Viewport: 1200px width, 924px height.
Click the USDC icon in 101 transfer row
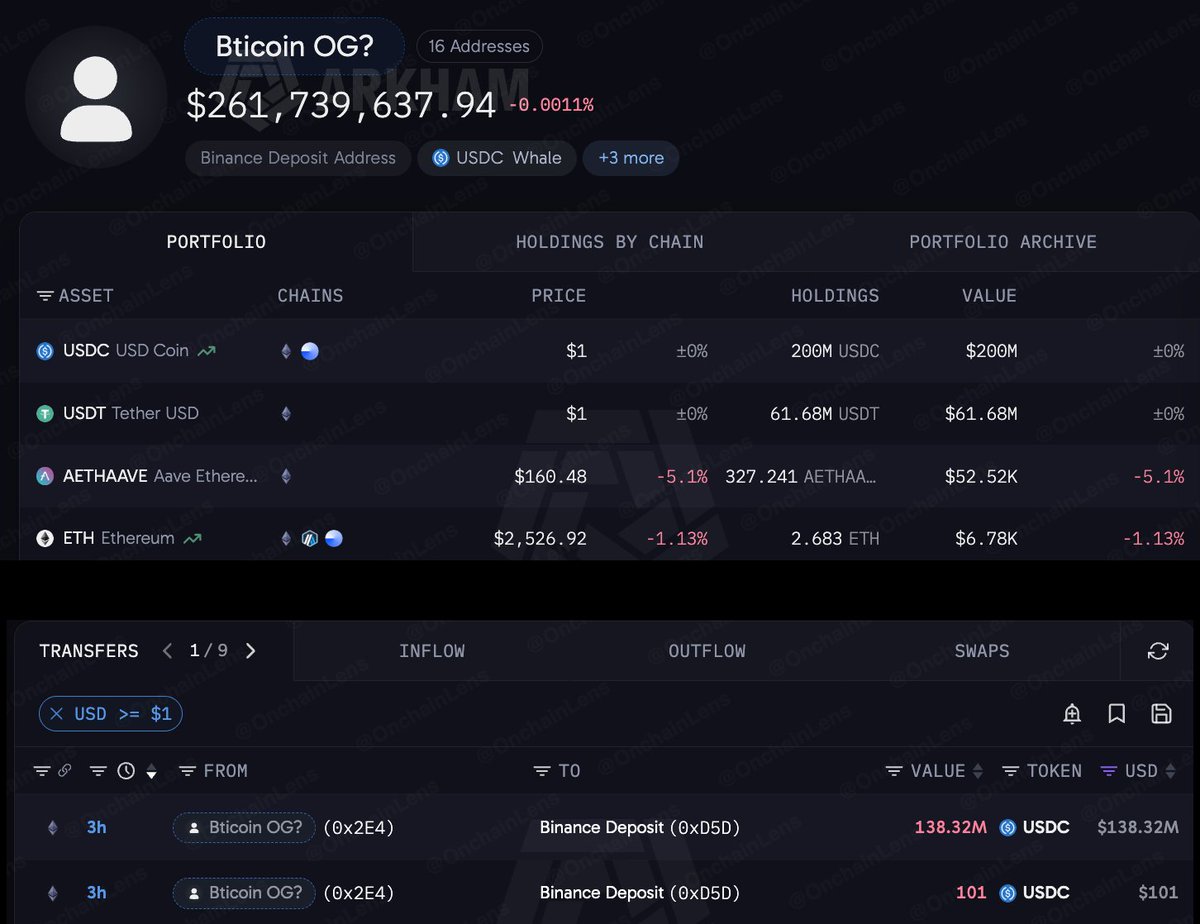click(x=1008, y=892)
